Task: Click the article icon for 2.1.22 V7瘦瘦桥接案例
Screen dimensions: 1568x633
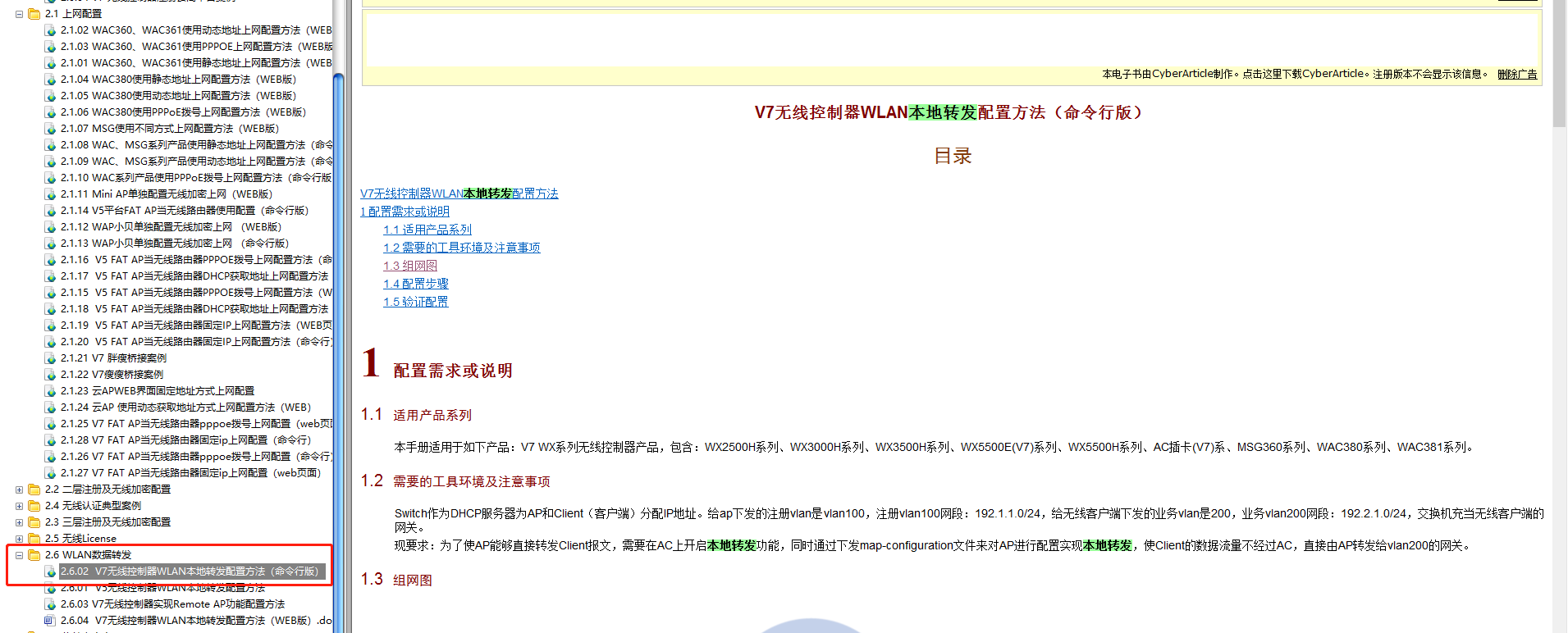Action: [50, 375]
